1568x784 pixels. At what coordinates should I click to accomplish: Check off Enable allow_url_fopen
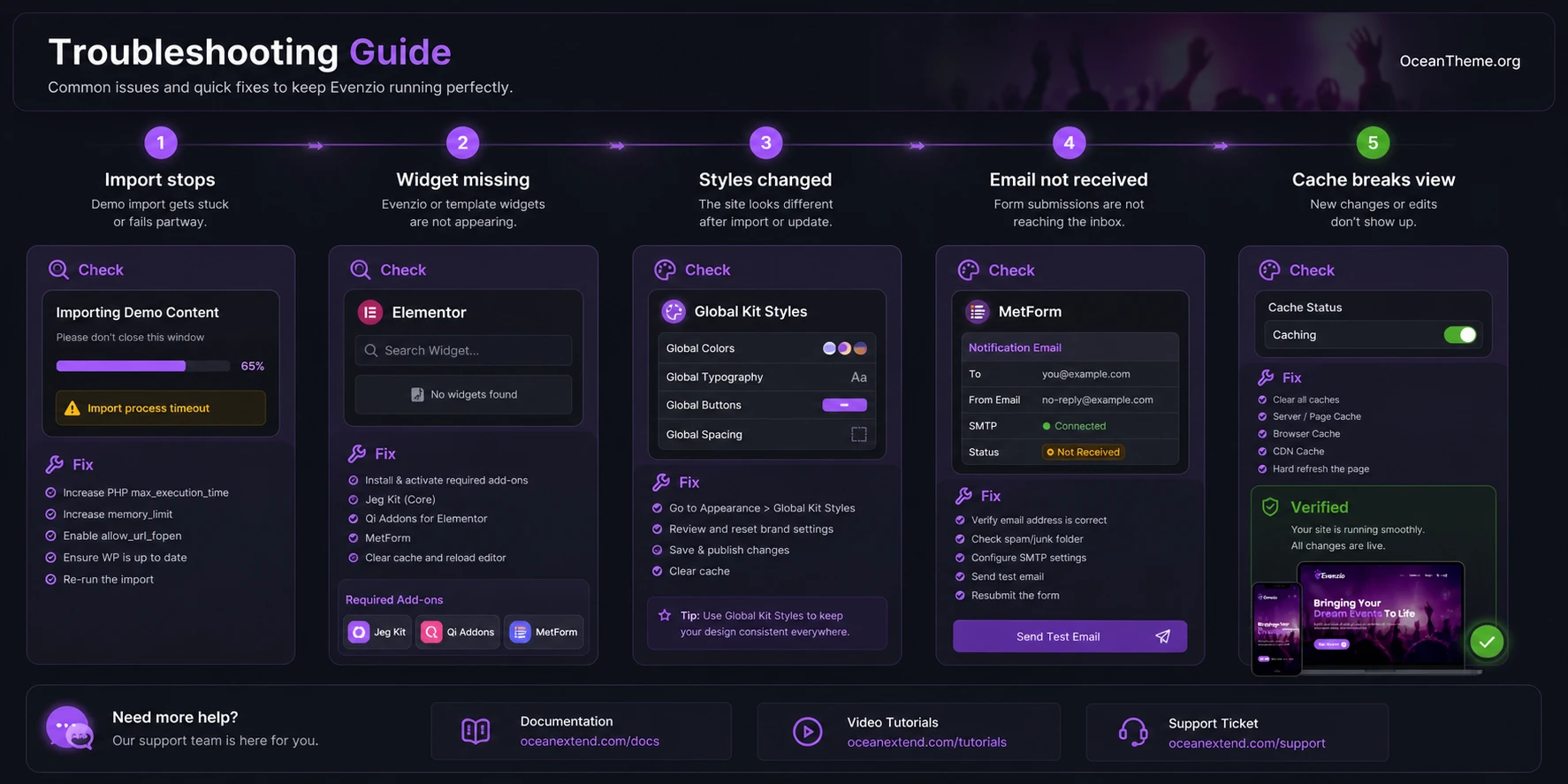[x=50, y=536]
